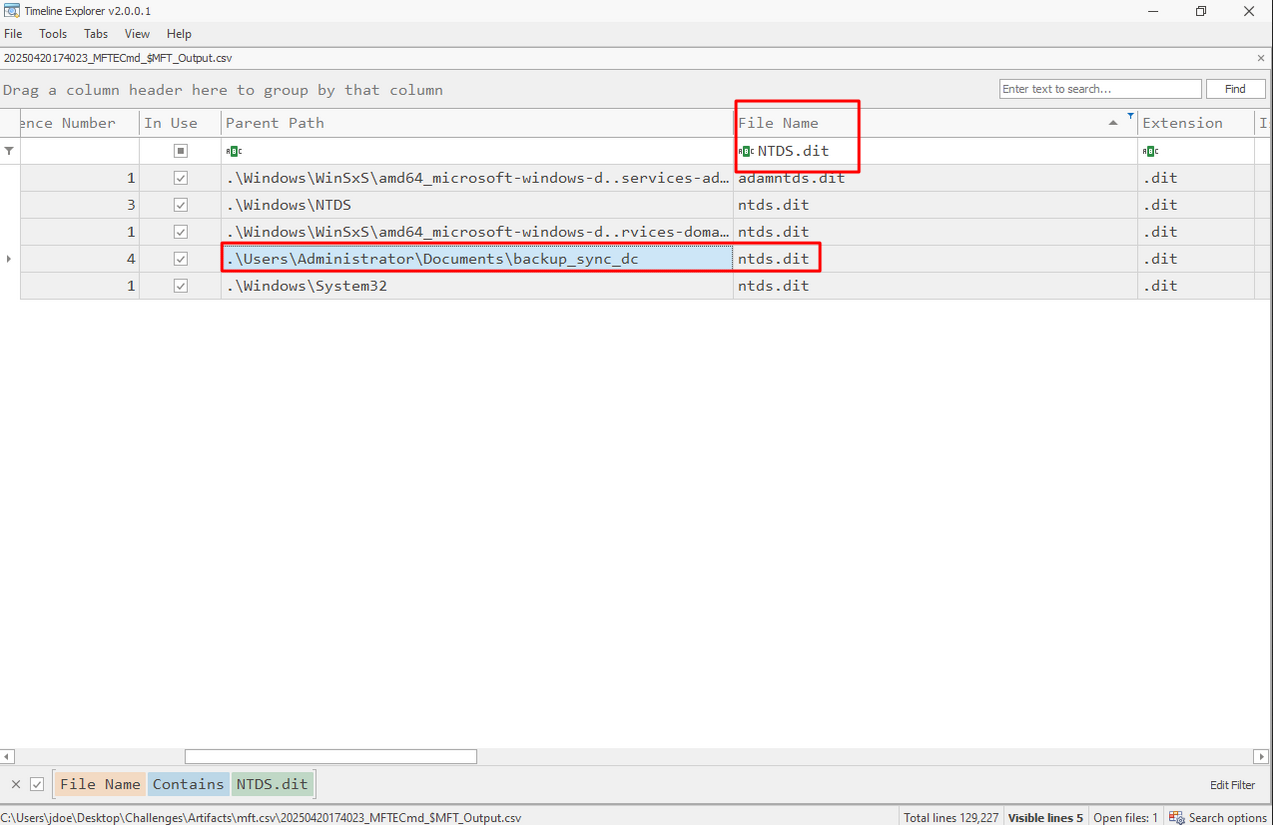Viewport: 1273px width, 825px height.
Task: Click the right scroll arrow of horizontal scrollbar
Action: (1262, 756)
